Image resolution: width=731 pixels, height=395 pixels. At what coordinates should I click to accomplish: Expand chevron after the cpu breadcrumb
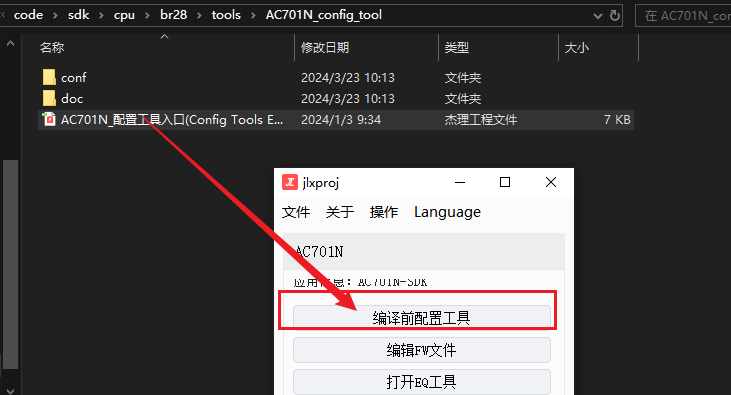point(147,15)
